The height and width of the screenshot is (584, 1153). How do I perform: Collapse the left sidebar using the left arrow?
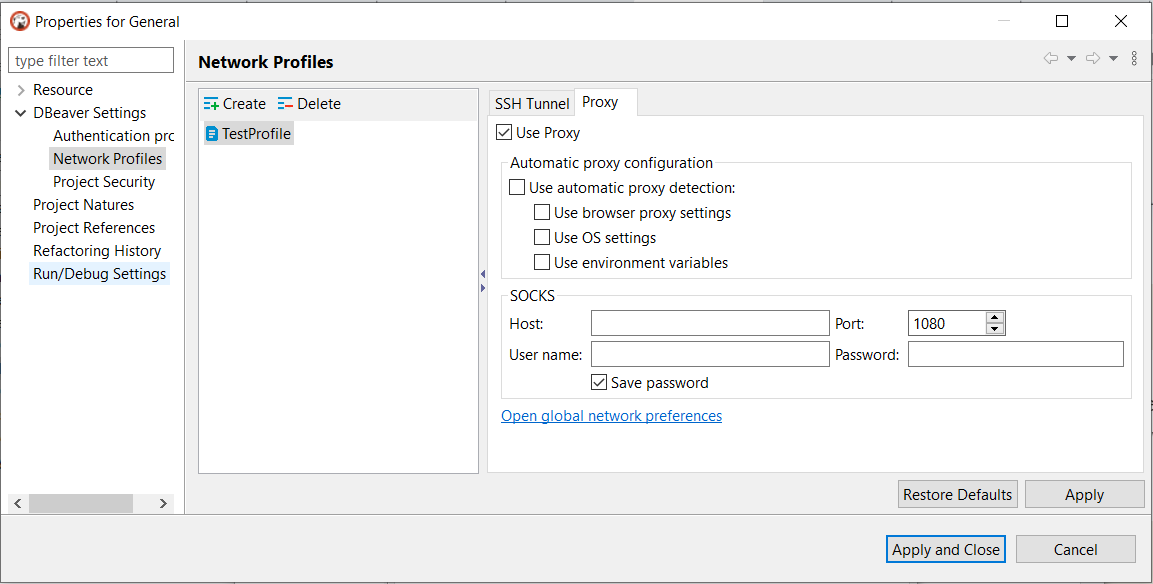[x=483, y=272]
